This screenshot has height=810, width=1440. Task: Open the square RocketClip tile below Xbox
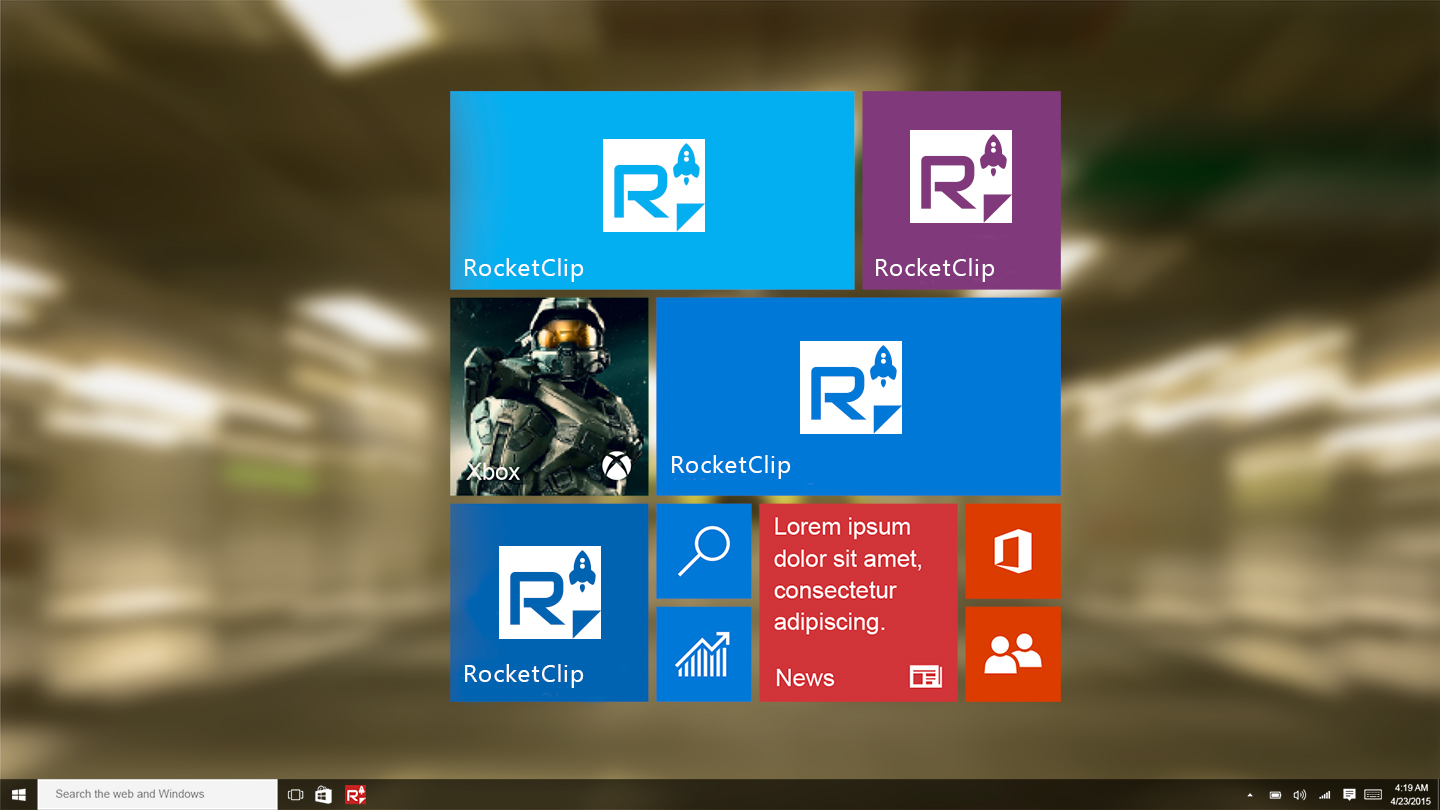(x=549, y=602)
